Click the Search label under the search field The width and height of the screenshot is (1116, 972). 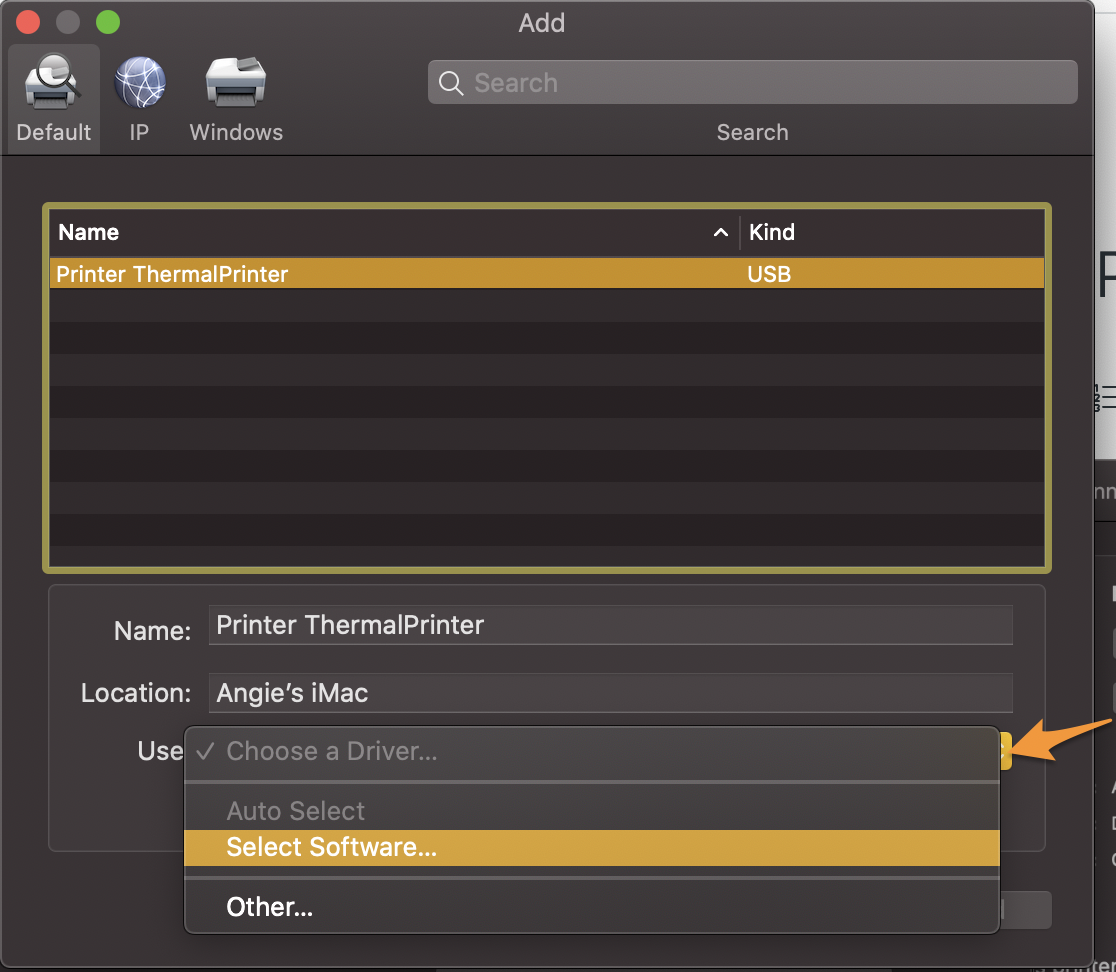[752, 133]
